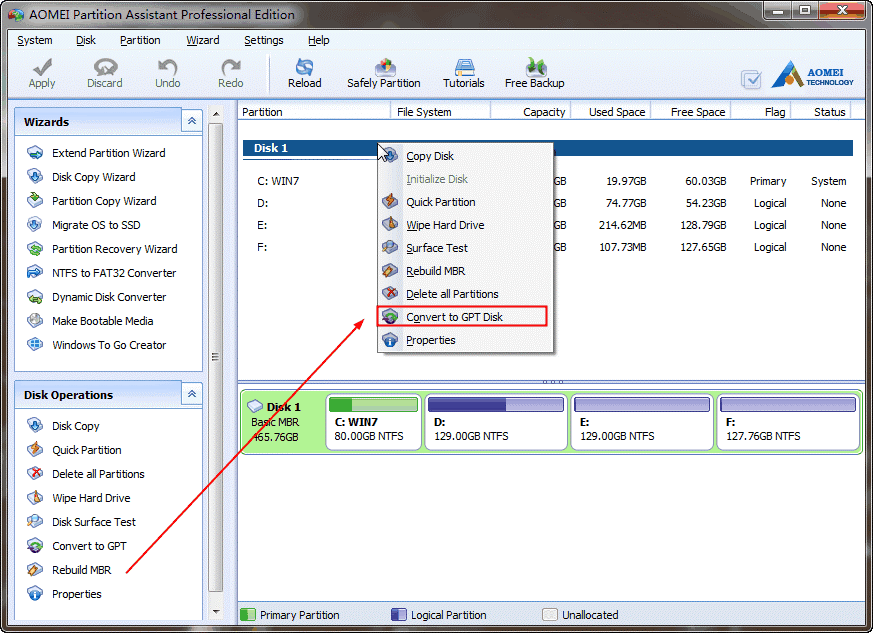Select Wipe Hard Drive in sidebar

(x=79, y=498)
